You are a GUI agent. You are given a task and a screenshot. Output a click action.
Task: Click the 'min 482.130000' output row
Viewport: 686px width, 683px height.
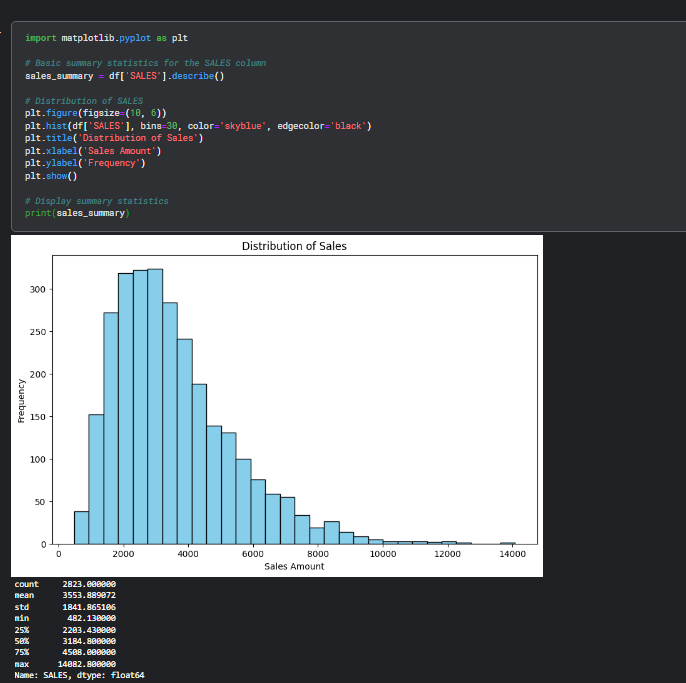pos(65,618)
